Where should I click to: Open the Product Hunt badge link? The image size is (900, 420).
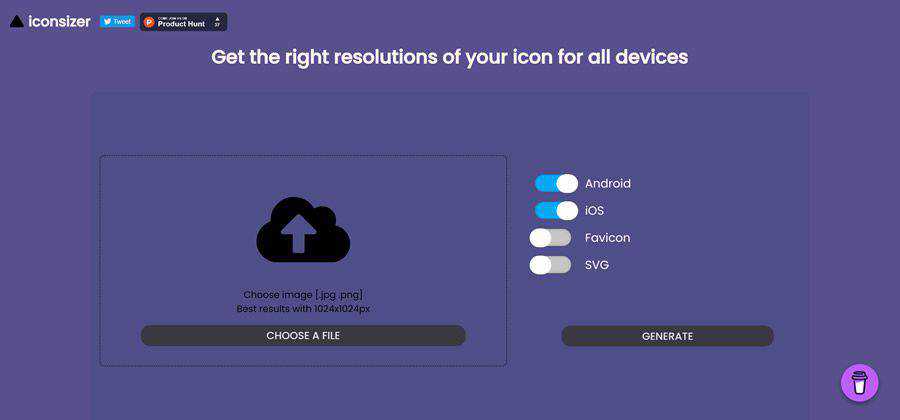183,22
